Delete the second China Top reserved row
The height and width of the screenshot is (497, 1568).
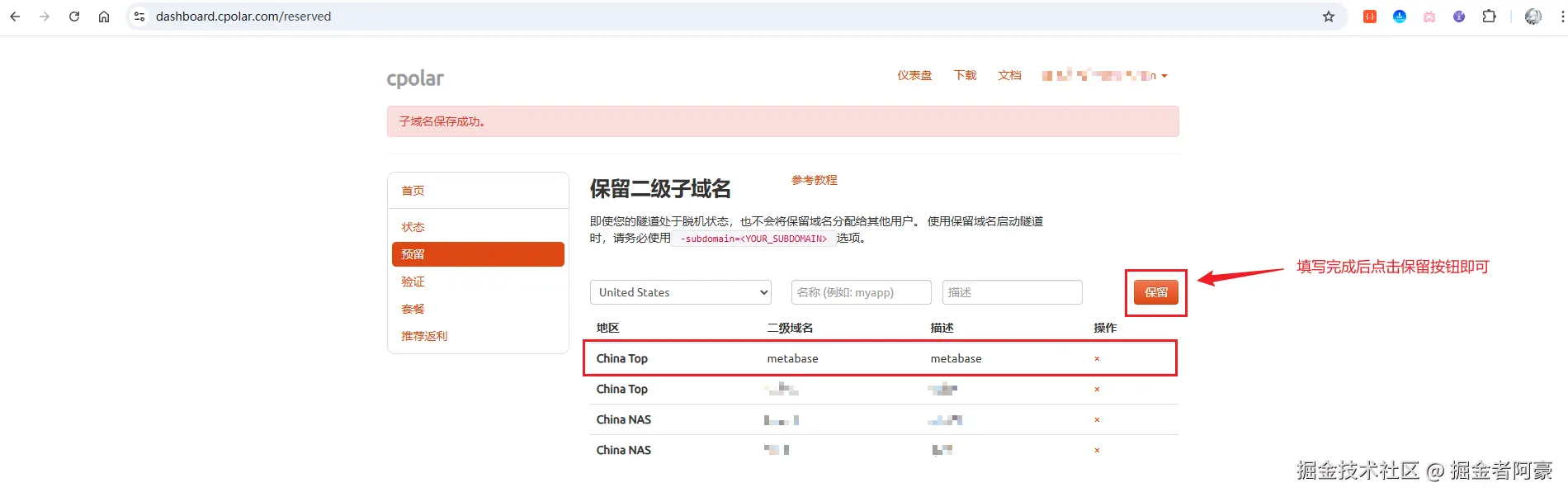pyautogui.click(x=1097, y=389)
